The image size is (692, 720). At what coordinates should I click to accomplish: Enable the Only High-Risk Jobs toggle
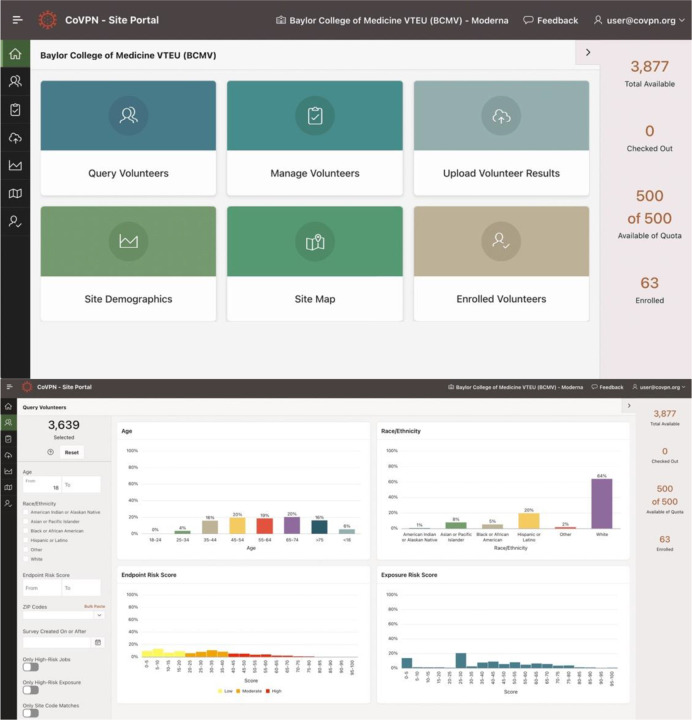30,667
